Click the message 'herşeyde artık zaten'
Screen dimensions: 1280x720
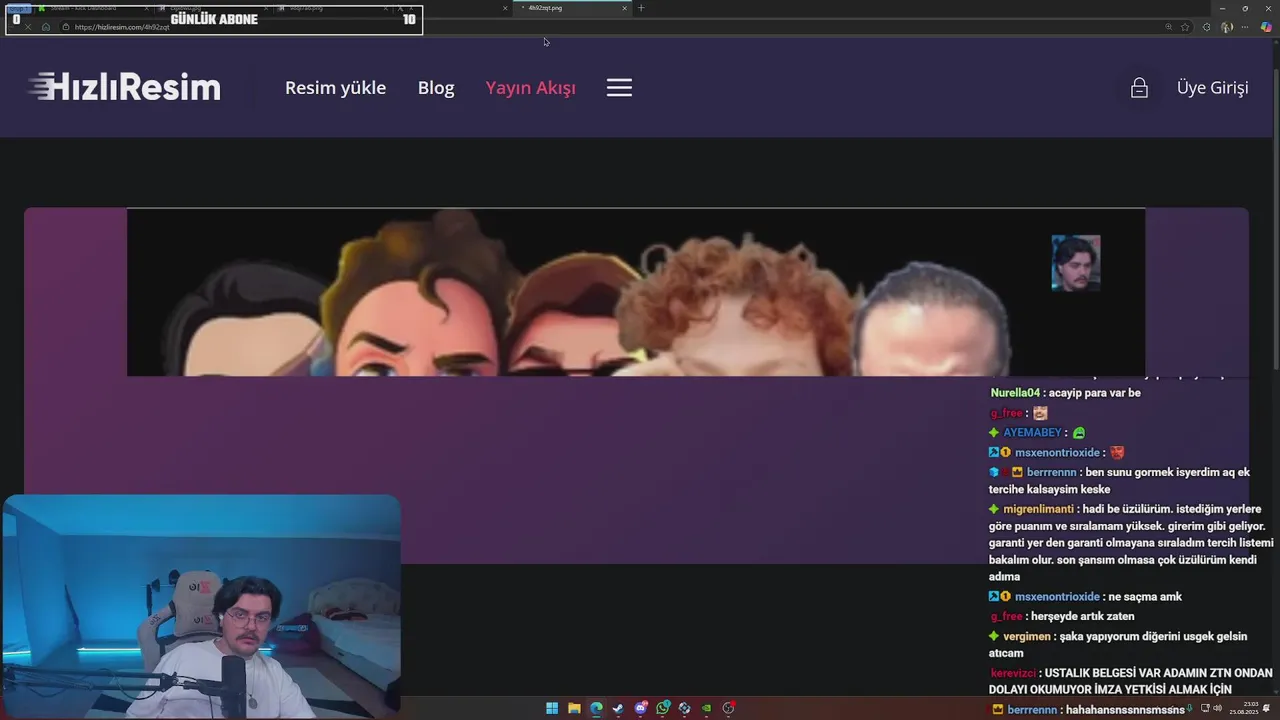[1084, 617]
